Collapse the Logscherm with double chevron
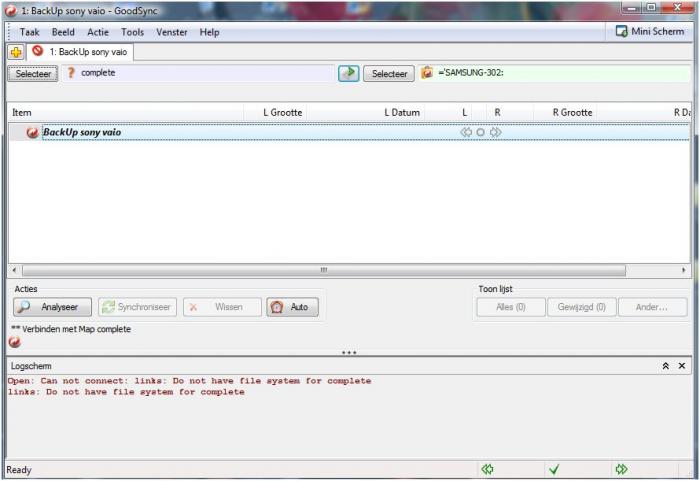700x481 pixels. click(665, 366)
